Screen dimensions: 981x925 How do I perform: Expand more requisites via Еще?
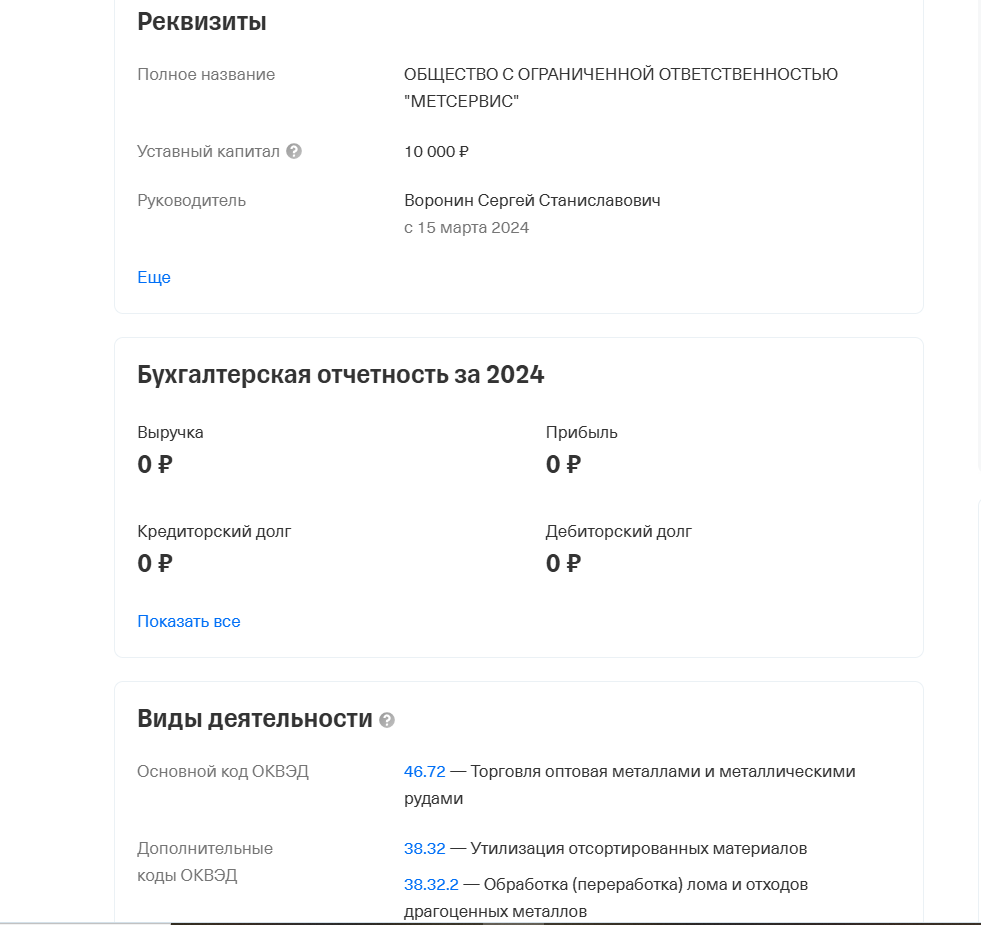(154, 278)
